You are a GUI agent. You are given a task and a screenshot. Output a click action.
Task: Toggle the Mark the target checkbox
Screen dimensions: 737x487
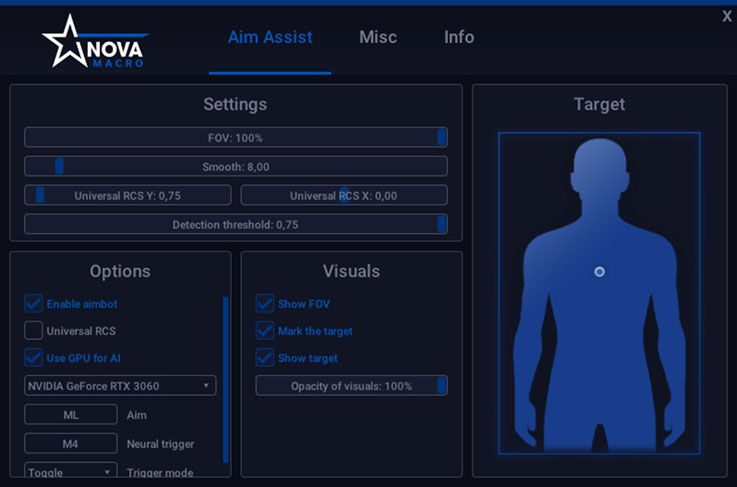coord(265,330)
